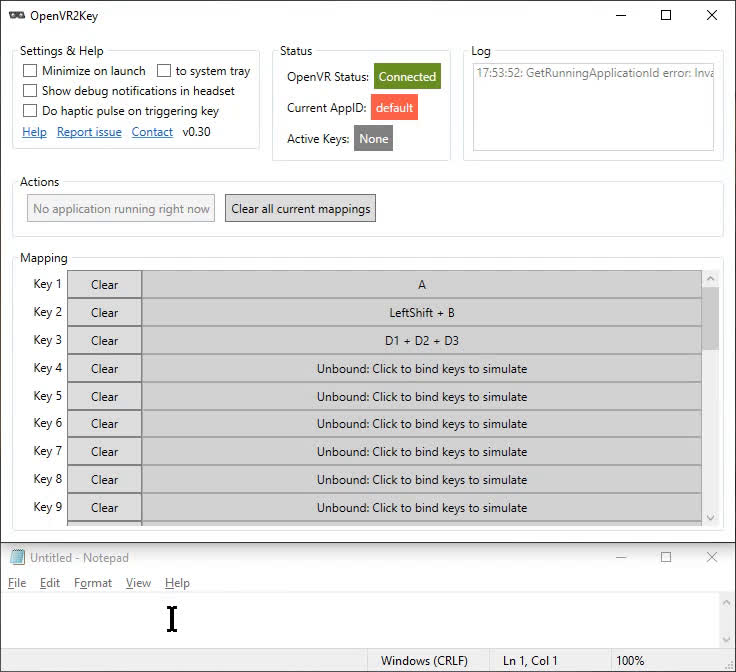Click the Report issue link

point(89,132)
